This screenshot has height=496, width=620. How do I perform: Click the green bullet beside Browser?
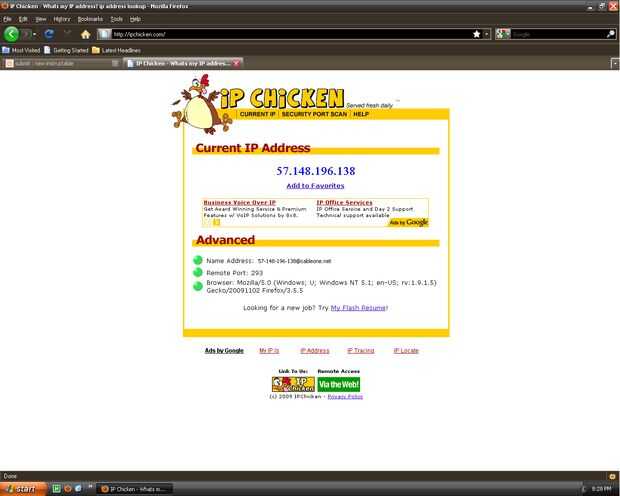pyautogui.click(x=198, y=286)
